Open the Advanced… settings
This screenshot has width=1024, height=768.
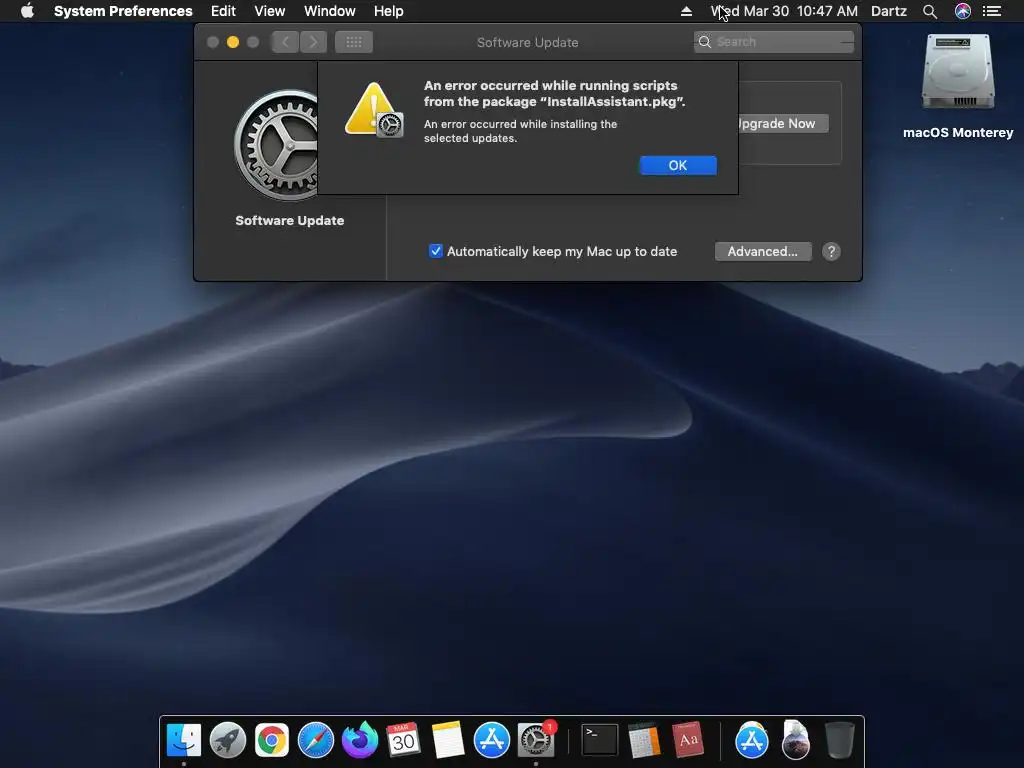[x=763, y=251]
